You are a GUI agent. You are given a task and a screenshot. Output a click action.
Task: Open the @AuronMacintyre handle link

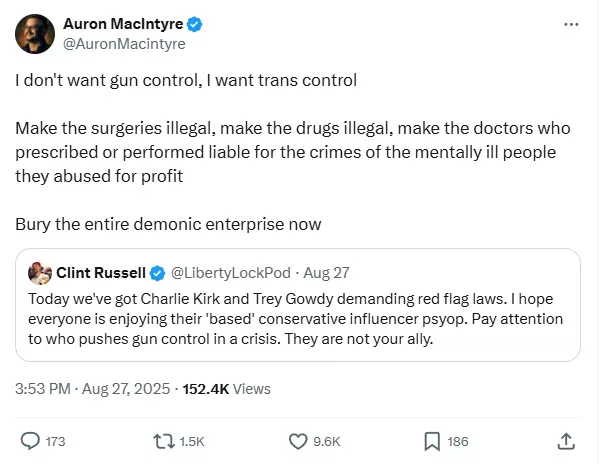124,44
